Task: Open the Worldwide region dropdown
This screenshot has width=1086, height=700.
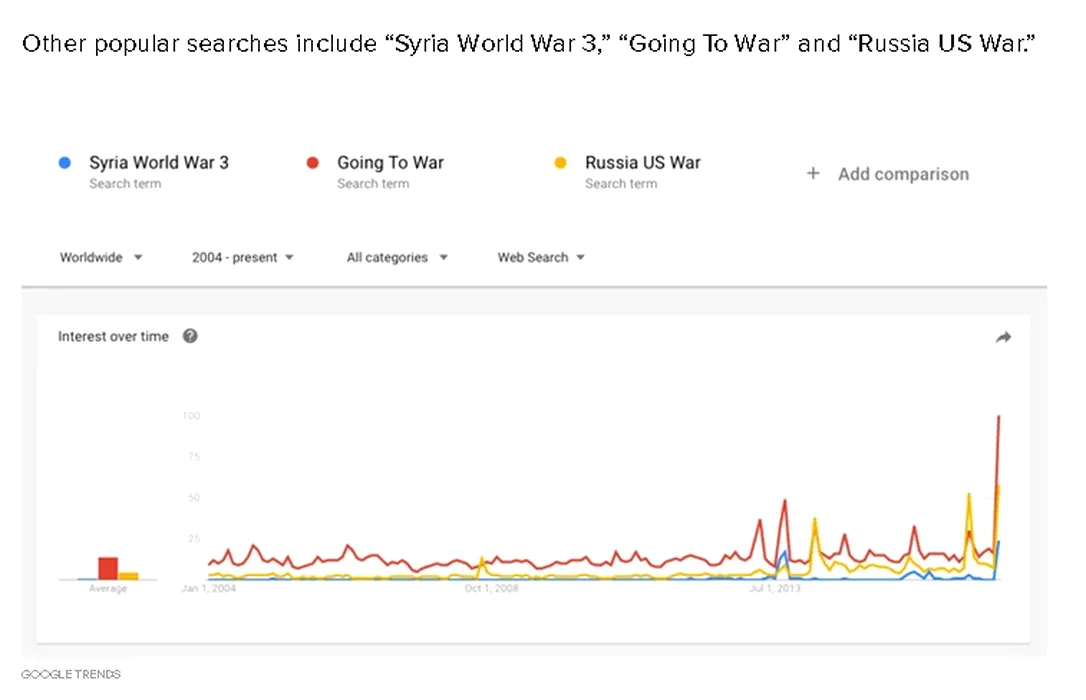Action: click(x=101, y=257)
